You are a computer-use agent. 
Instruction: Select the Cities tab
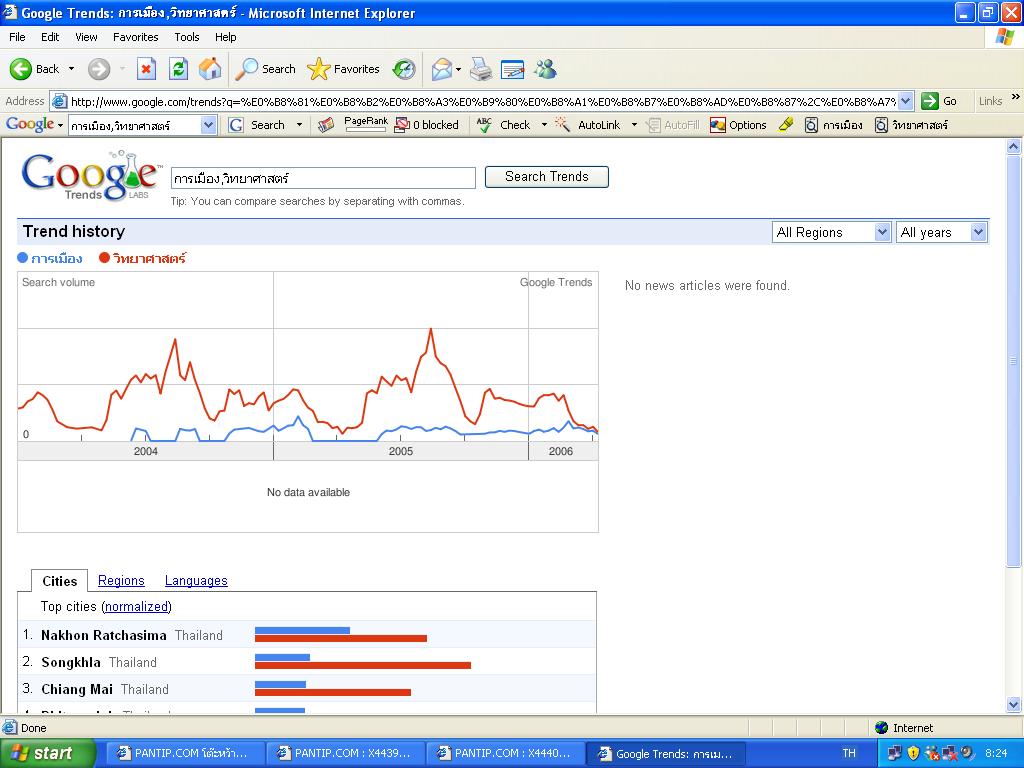(59, 581)
